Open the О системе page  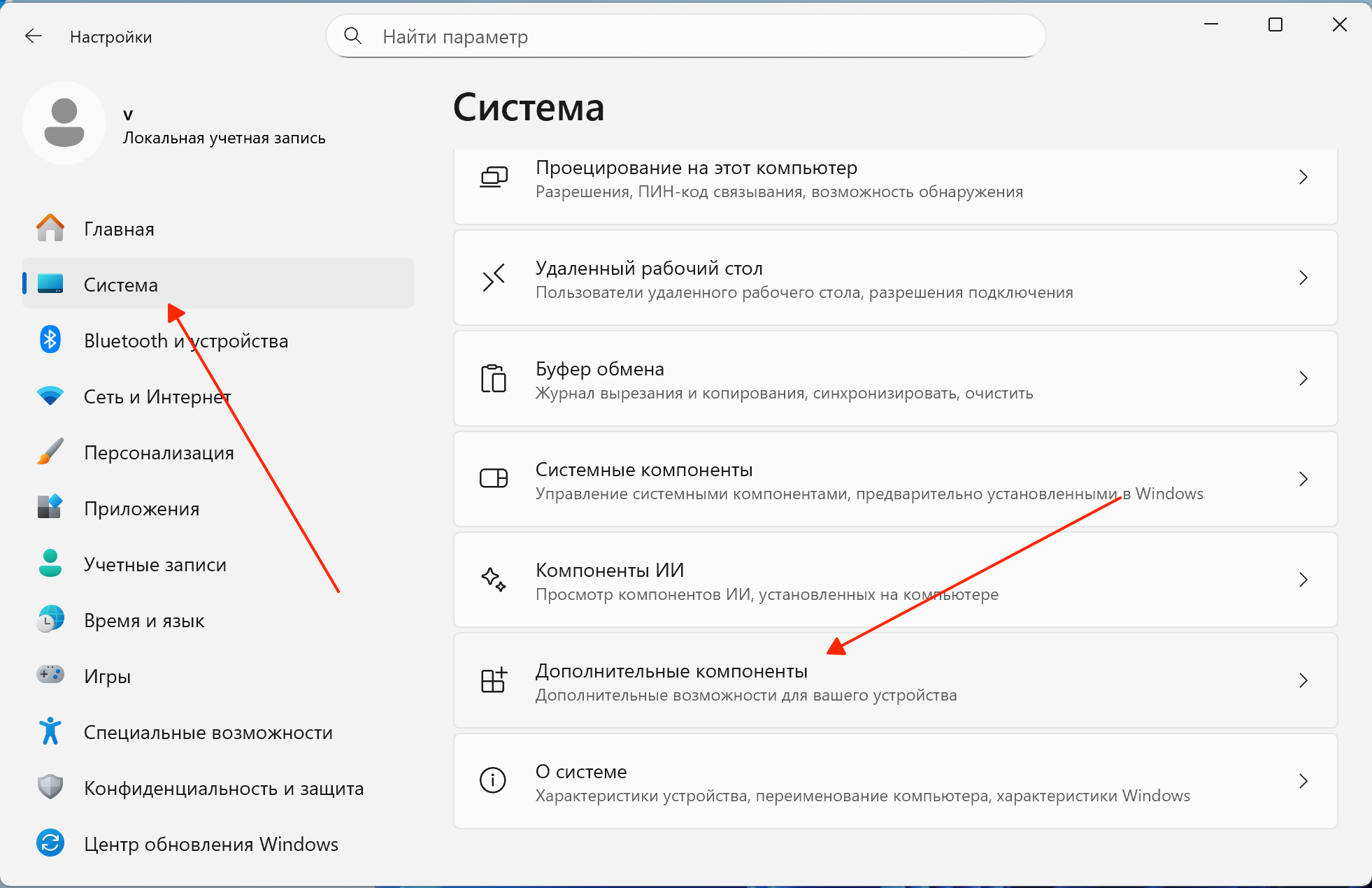896,781
